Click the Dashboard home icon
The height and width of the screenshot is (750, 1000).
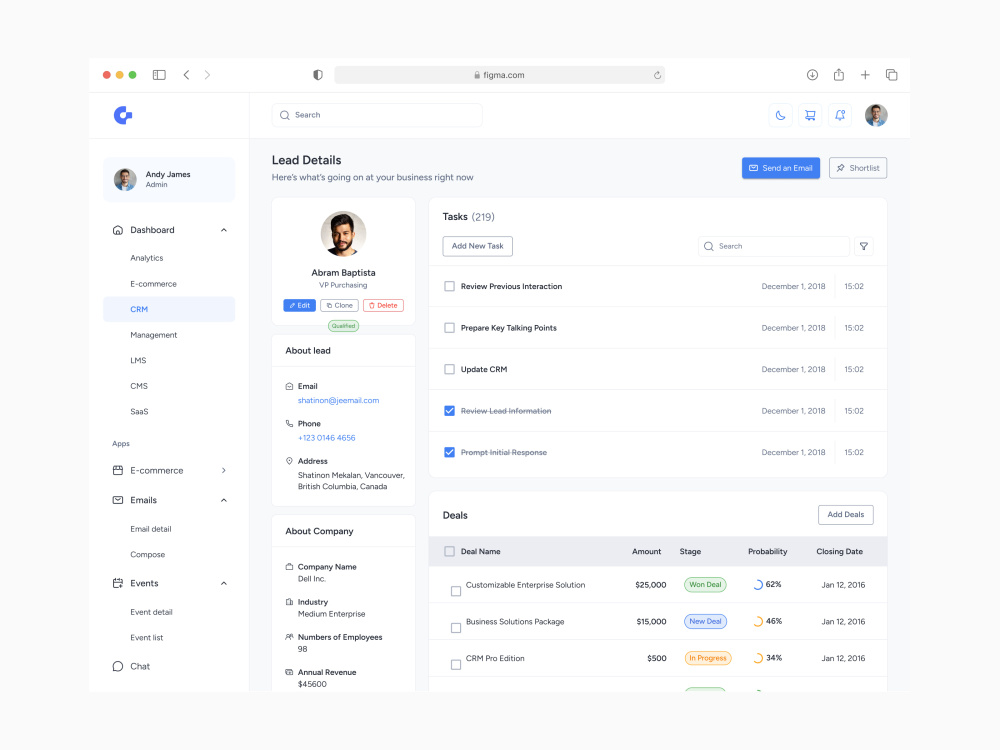coord(117,230)
